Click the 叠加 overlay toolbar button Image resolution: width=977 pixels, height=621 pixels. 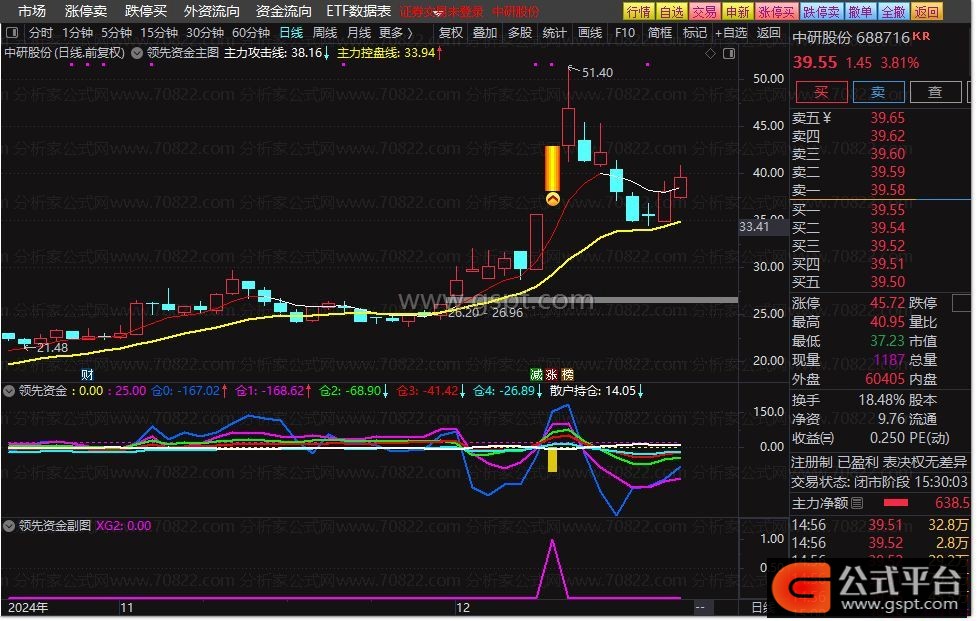click(x=485, y=32)
